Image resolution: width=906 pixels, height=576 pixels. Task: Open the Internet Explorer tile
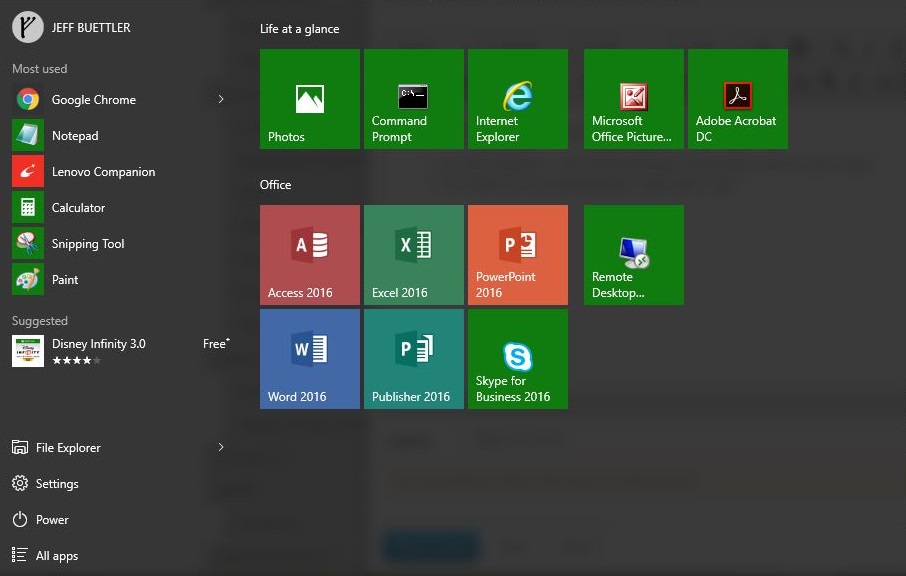click(x=518, y=99)
